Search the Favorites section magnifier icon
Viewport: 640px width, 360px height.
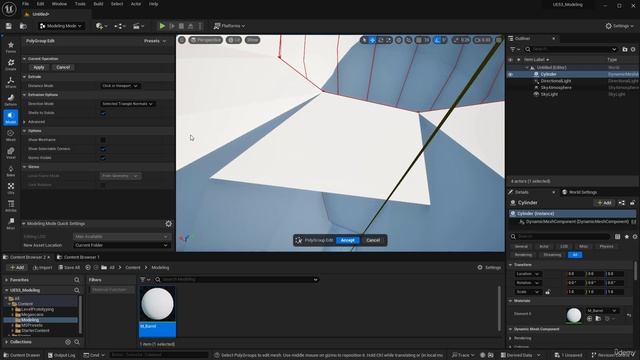(x=77, y=280)
